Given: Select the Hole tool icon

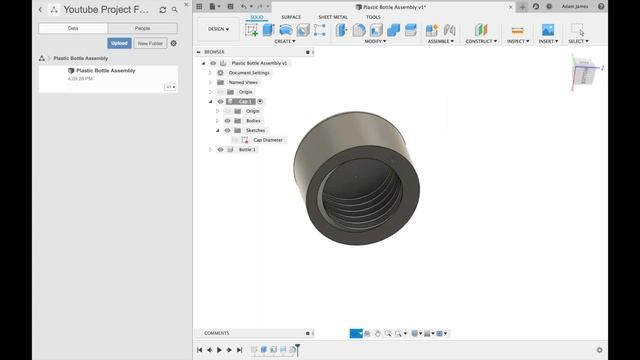Looking at the screenshot, I should coord(303,30).
